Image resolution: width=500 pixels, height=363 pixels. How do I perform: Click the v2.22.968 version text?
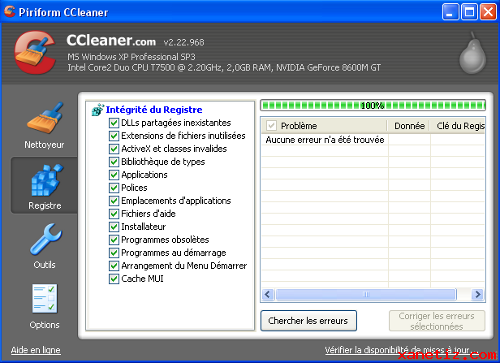(184, 43)
